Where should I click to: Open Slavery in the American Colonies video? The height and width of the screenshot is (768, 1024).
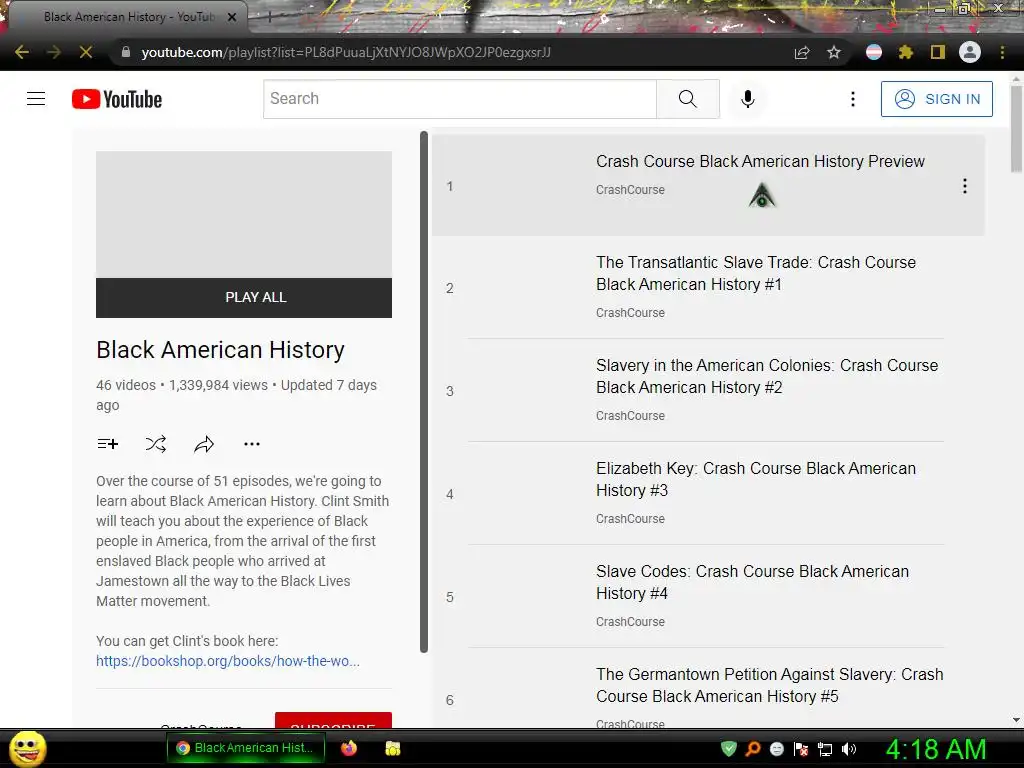[767, 376]
